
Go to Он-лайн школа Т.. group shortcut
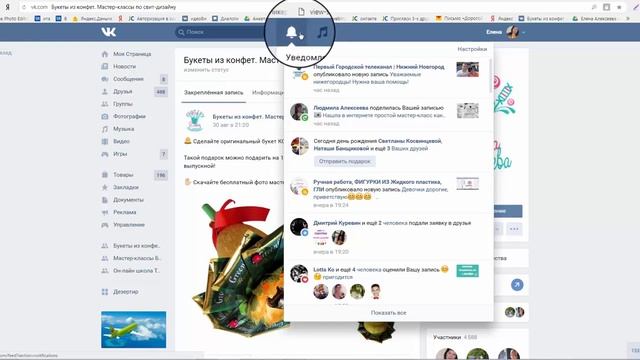[136, 271]
